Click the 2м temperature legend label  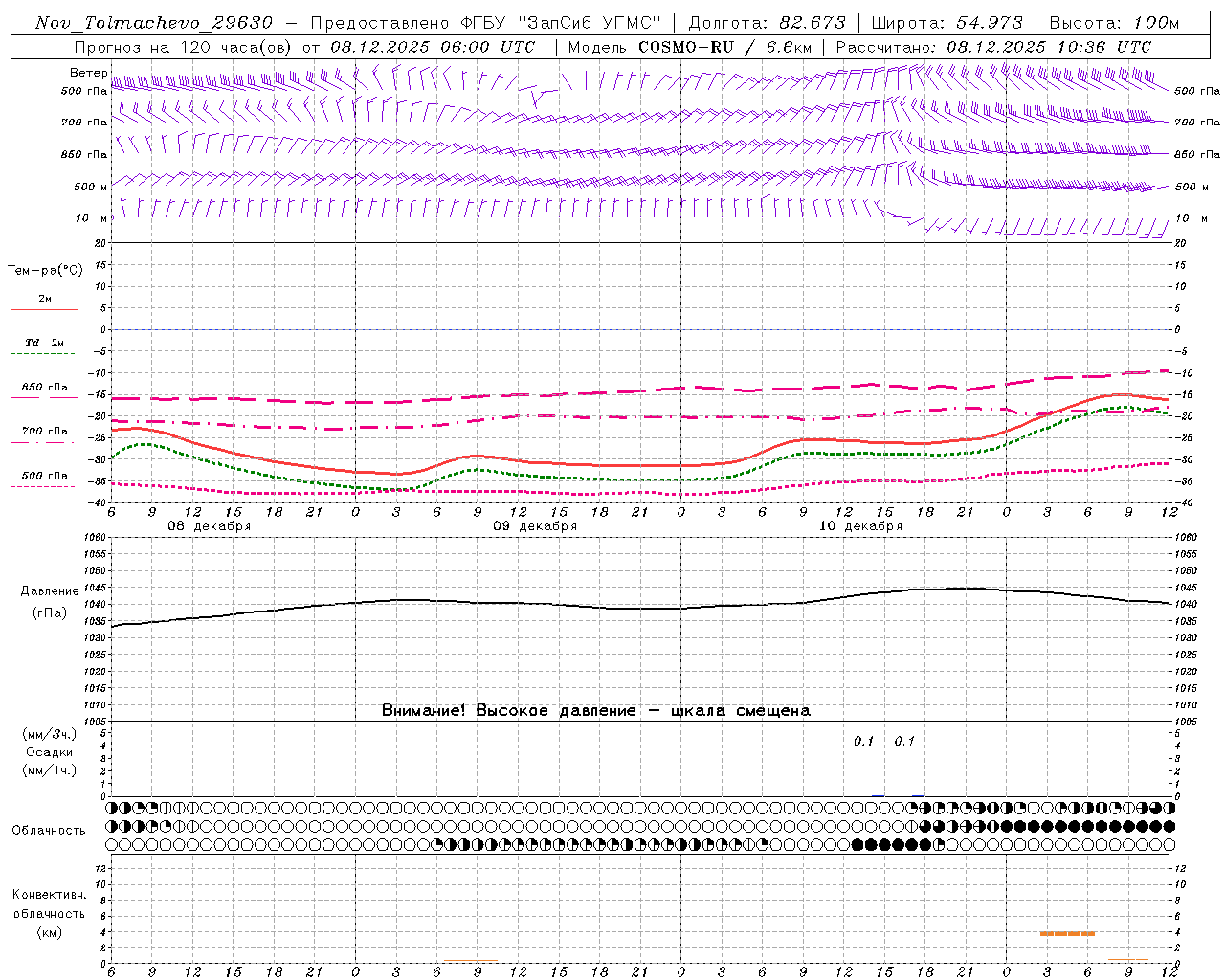45,299
